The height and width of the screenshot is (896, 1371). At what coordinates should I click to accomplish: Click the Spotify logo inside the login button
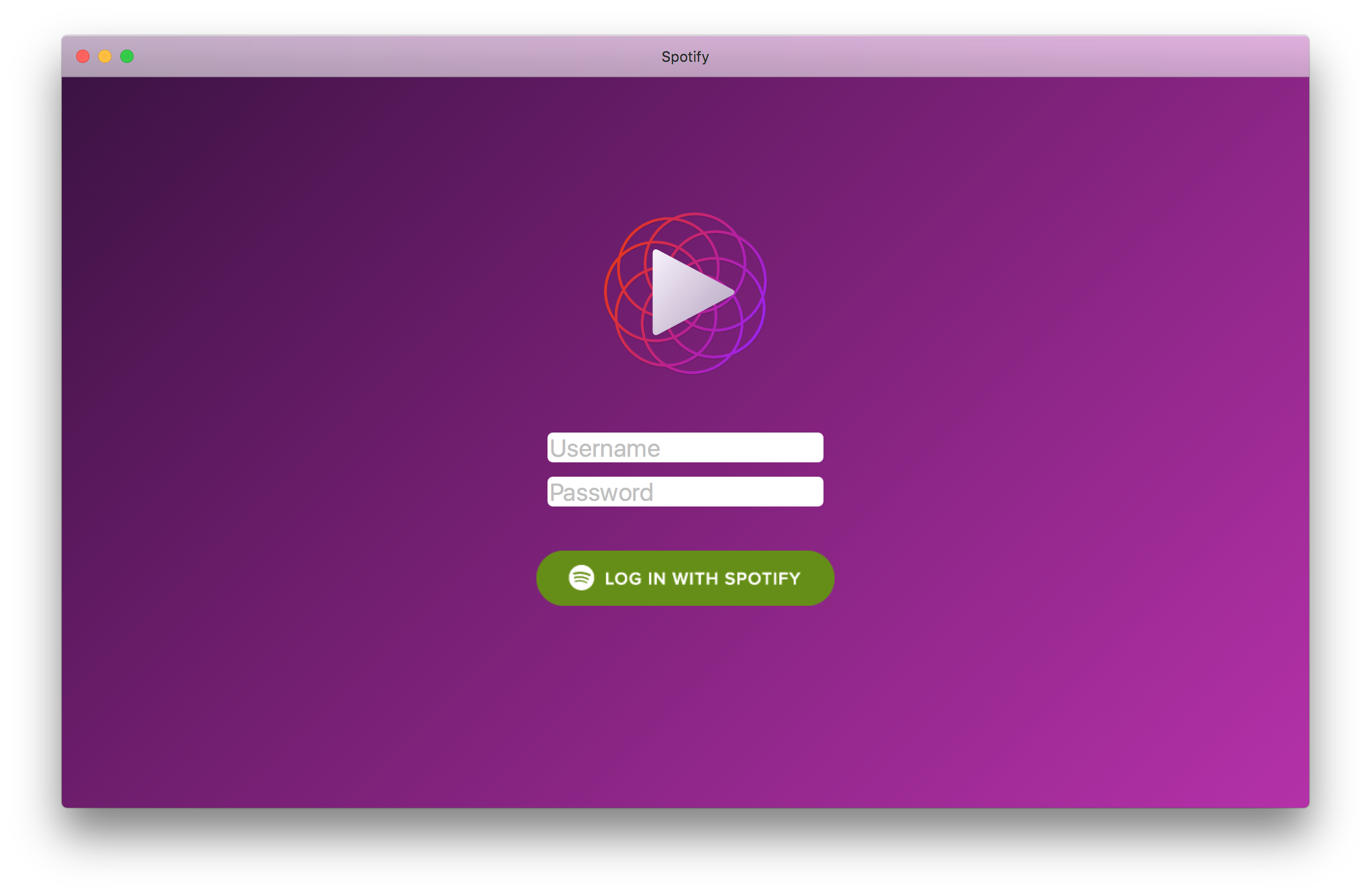(x=581, y=578)
